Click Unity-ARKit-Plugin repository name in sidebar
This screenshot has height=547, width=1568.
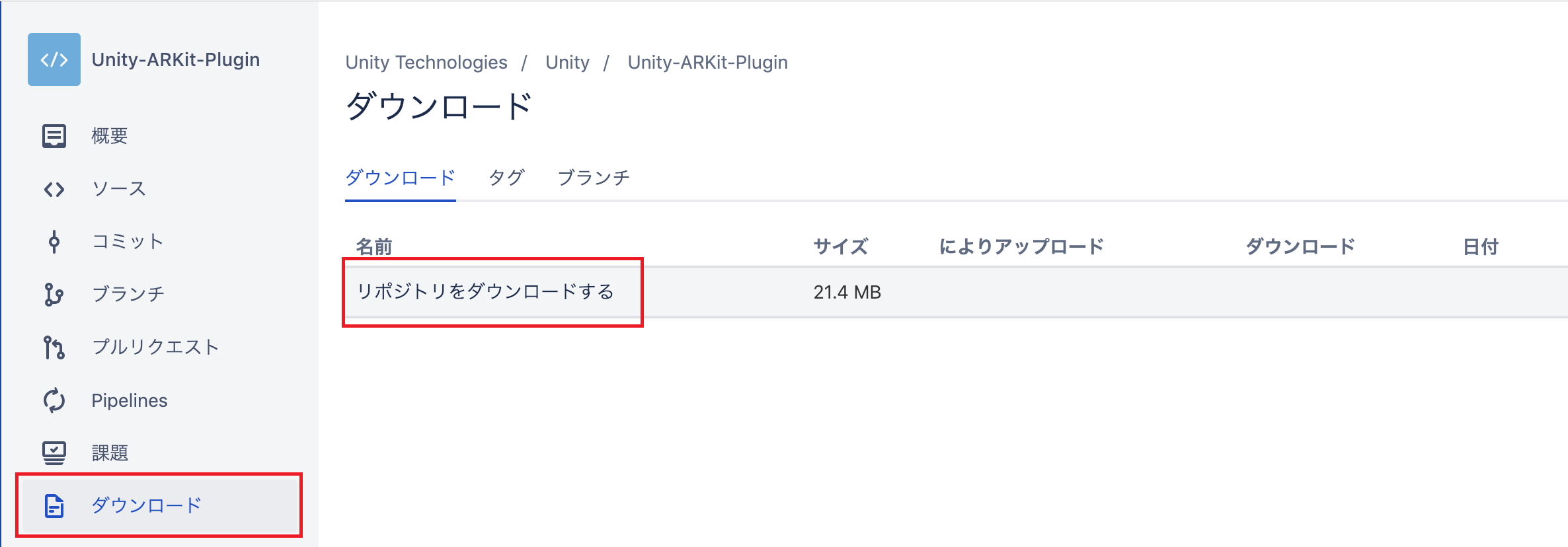point(176,60)
